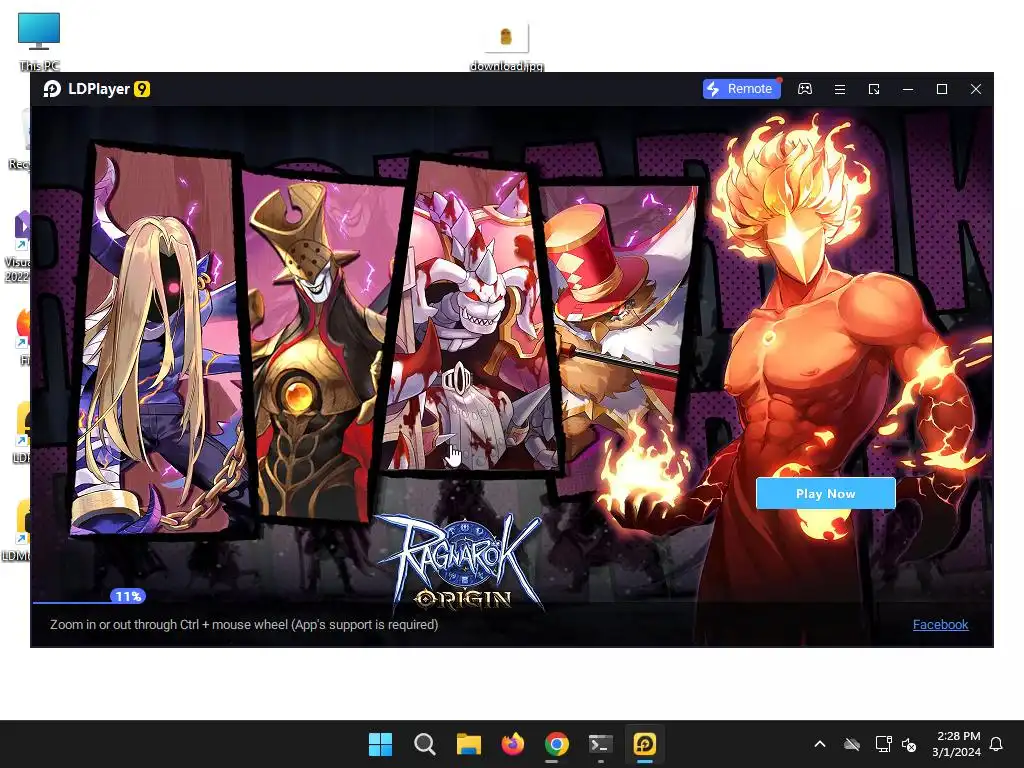Click the LDPlayer 9 version badge

(x=142, y=89)
